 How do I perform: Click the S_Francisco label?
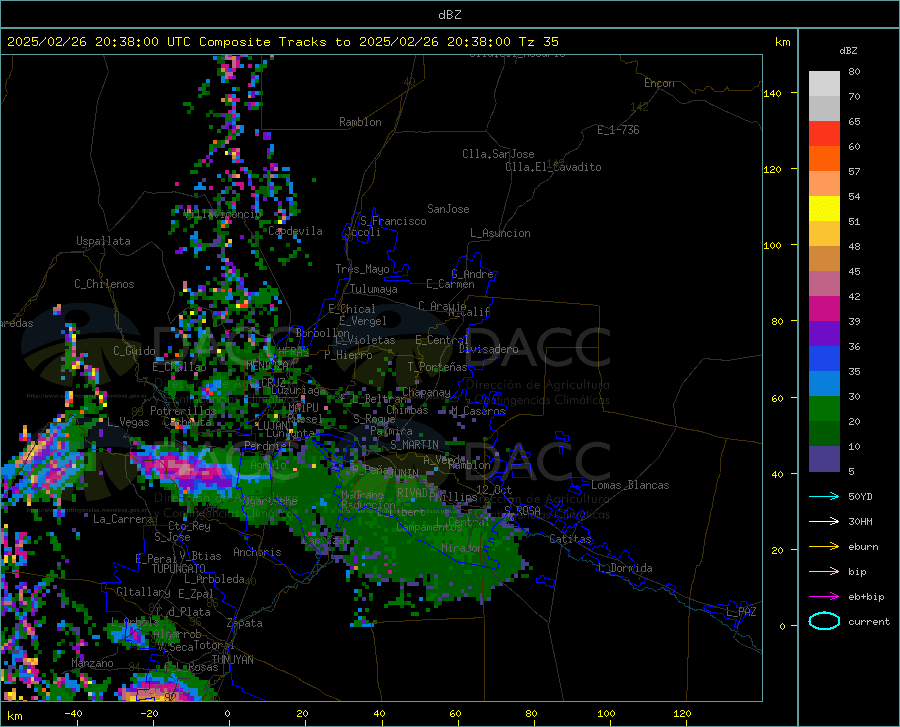(x=393, y=221)
